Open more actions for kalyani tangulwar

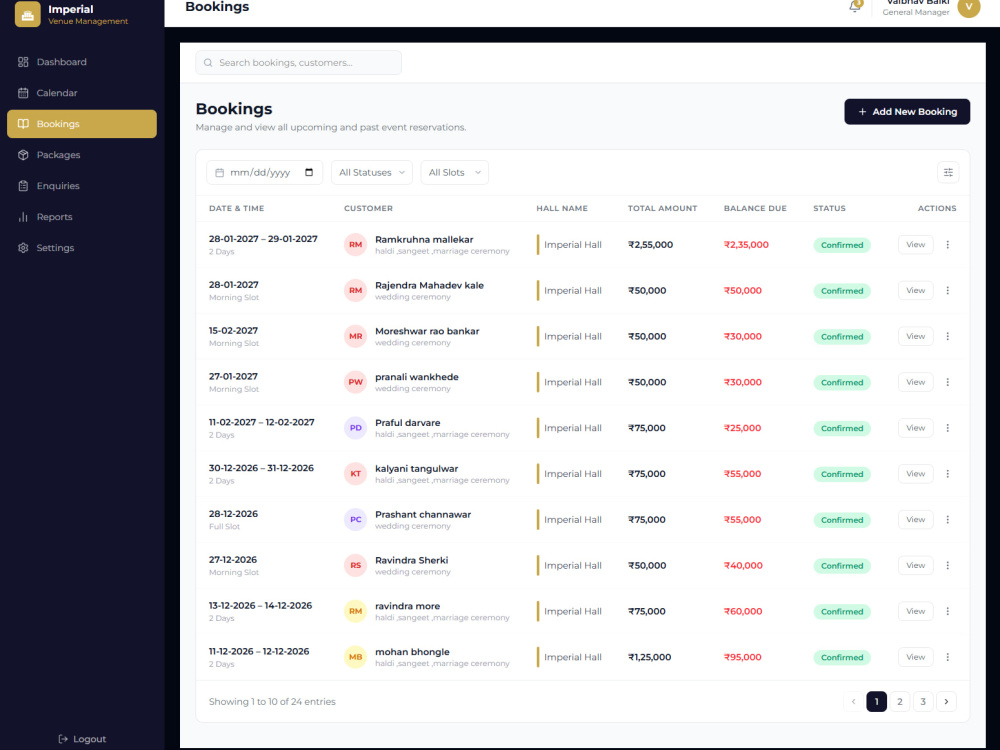coord(947,474)
